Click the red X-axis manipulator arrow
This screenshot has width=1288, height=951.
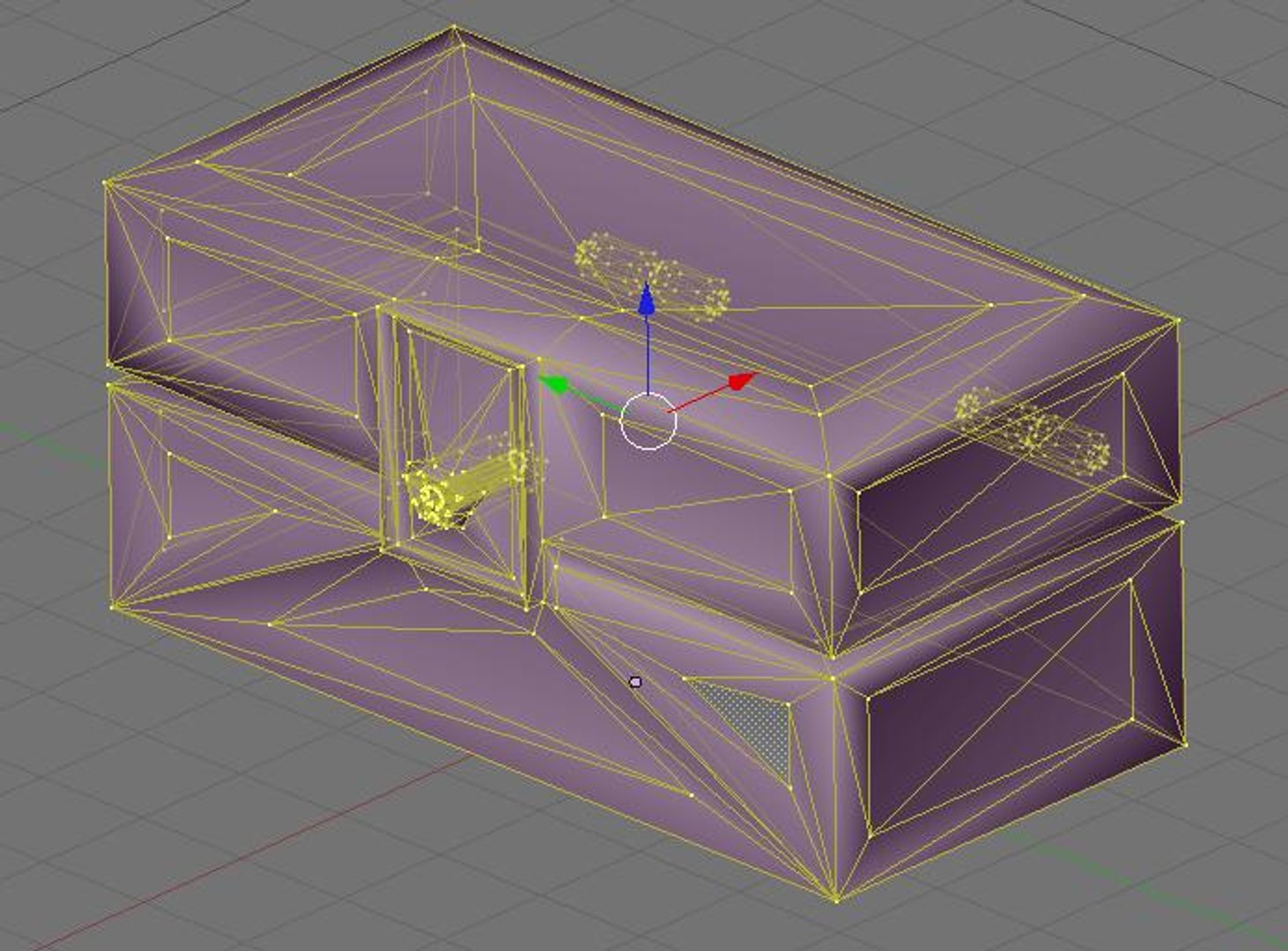743,381
